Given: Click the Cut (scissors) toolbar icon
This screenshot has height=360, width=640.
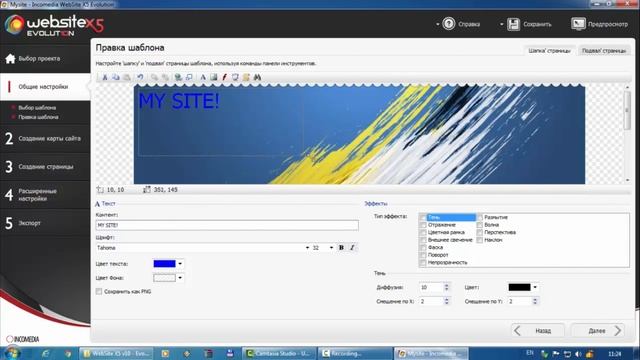Looking at the screenshot, I should tap(104, 77).
